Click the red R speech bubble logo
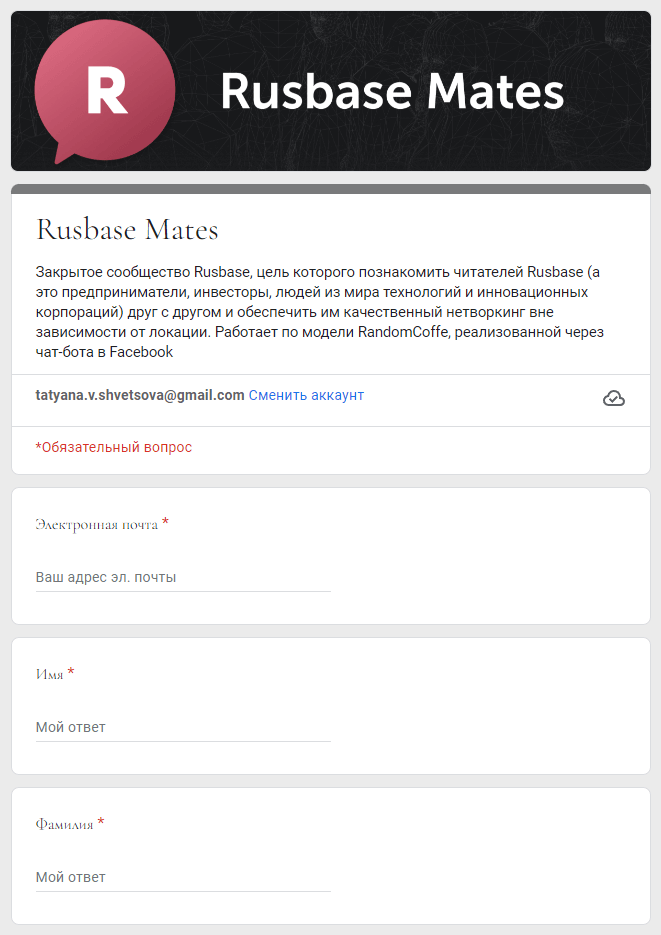 [105, 91]
